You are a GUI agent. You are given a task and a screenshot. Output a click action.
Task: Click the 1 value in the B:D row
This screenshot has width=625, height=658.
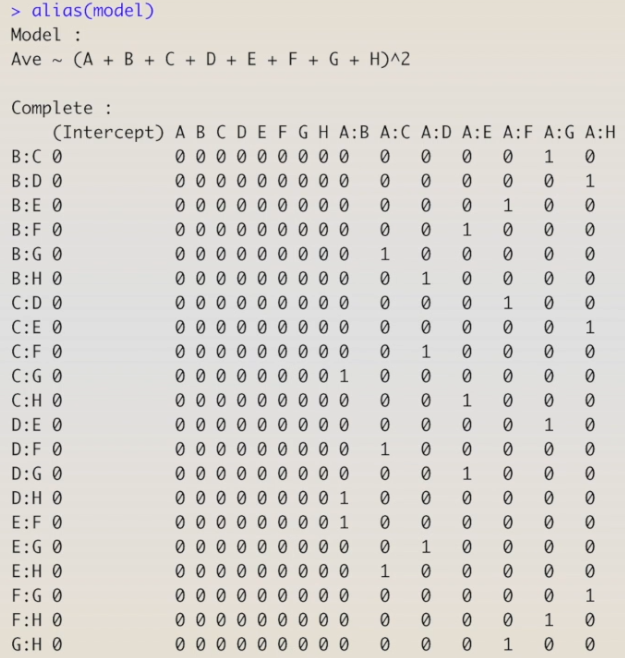[x=590, y=181]
